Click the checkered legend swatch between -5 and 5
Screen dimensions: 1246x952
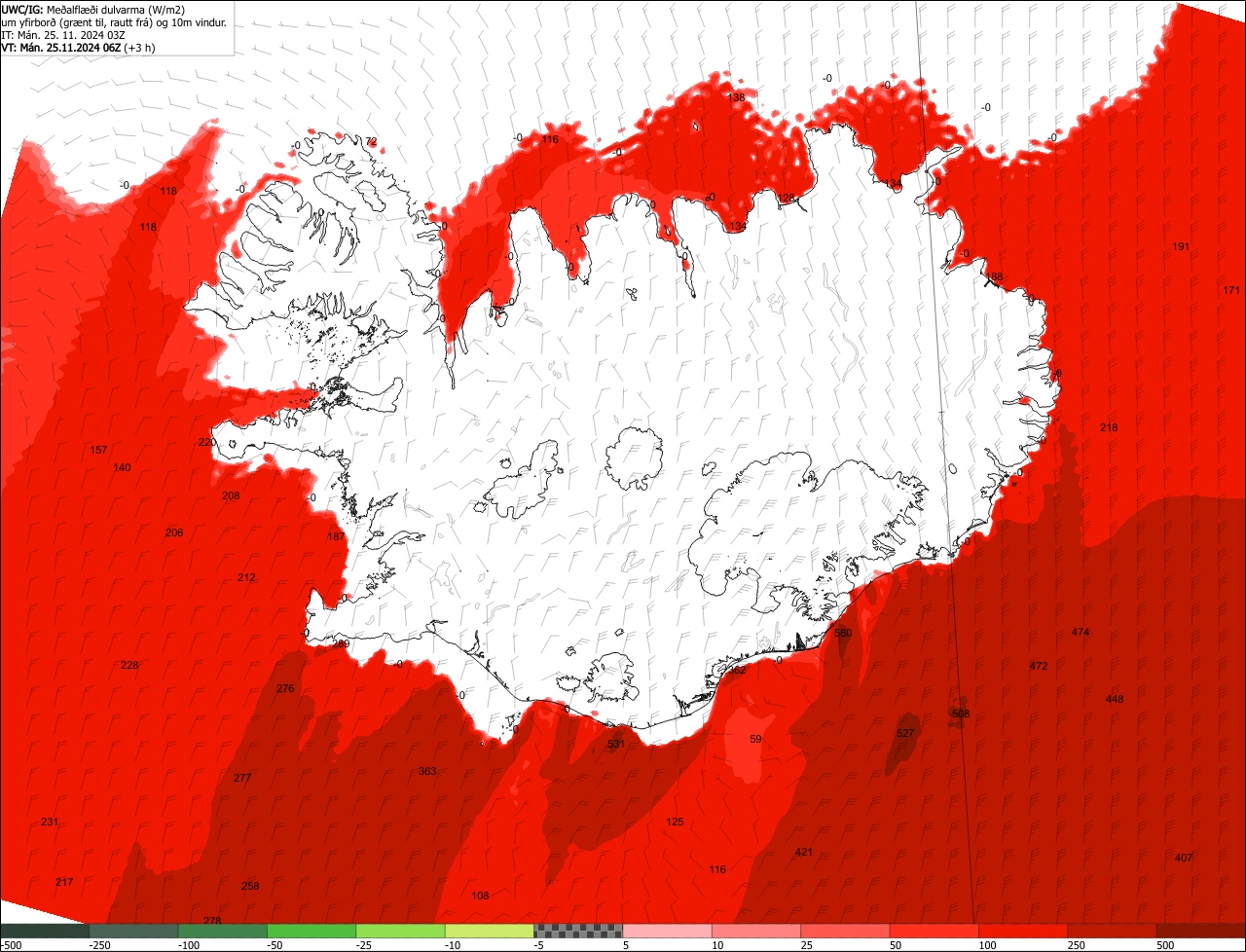click(x=578, y=931)
